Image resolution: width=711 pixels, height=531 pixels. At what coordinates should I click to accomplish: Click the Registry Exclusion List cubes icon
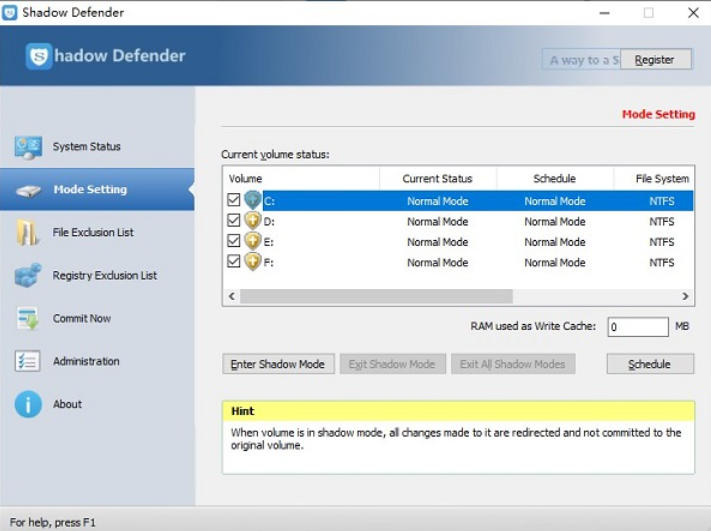28,276
